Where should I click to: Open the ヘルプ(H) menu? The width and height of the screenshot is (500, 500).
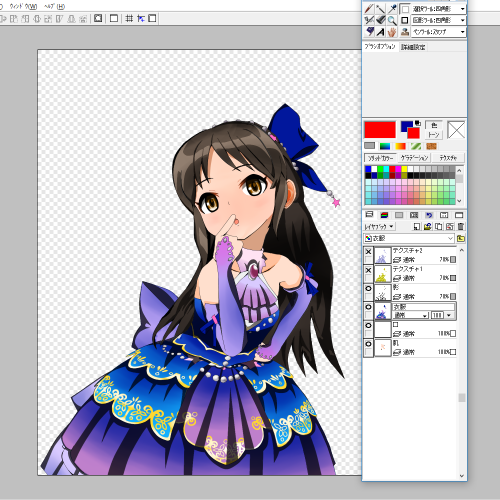click(x=54, y=6)
